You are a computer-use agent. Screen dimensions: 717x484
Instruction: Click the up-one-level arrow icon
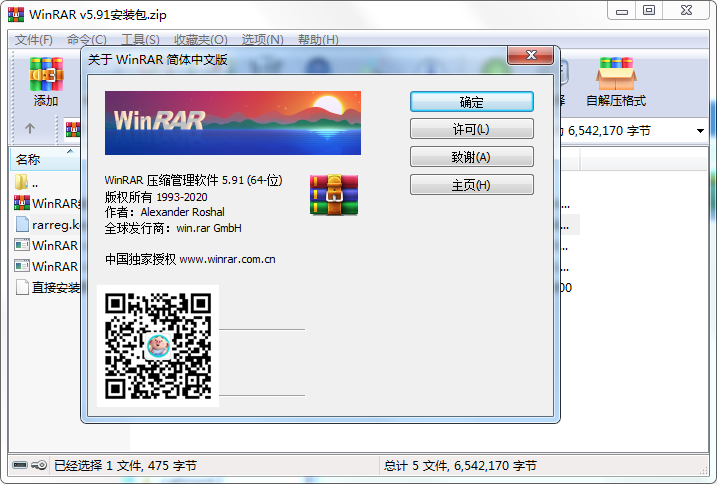pos(30,129)
